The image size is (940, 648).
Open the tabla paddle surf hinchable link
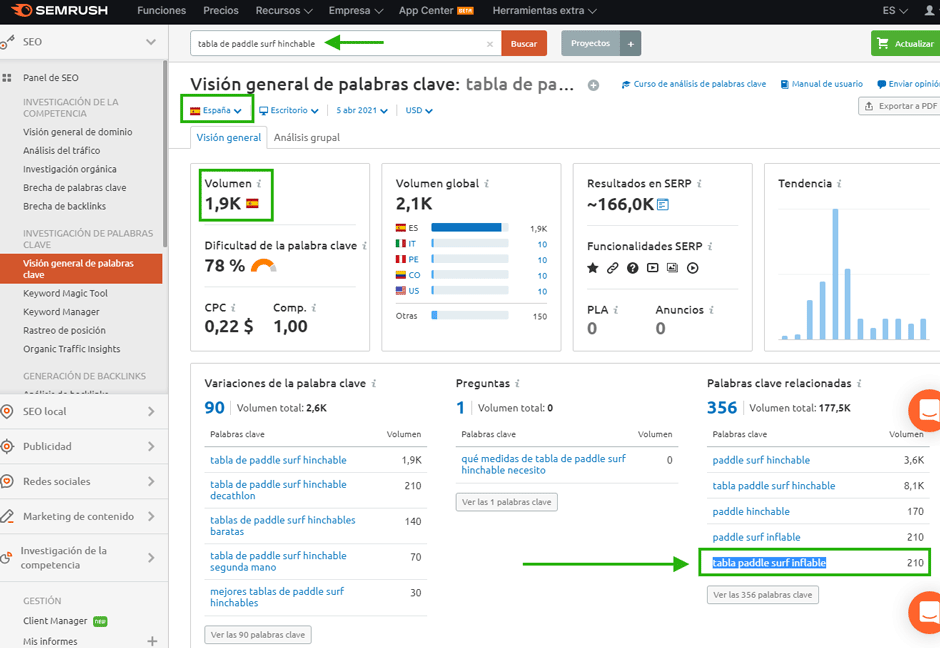click(x=773, y=486)
